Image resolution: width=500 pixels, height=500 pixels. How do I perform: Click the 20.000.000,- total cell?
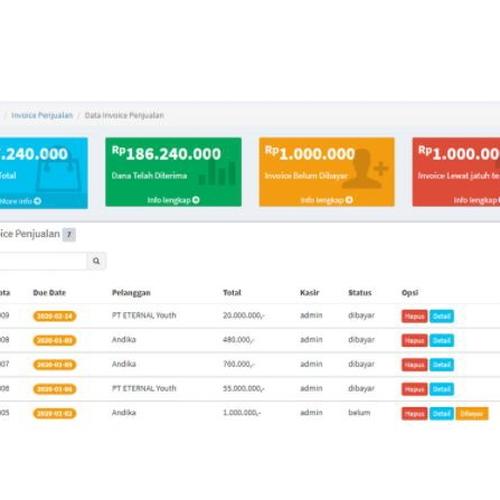[x=244, y=315]
